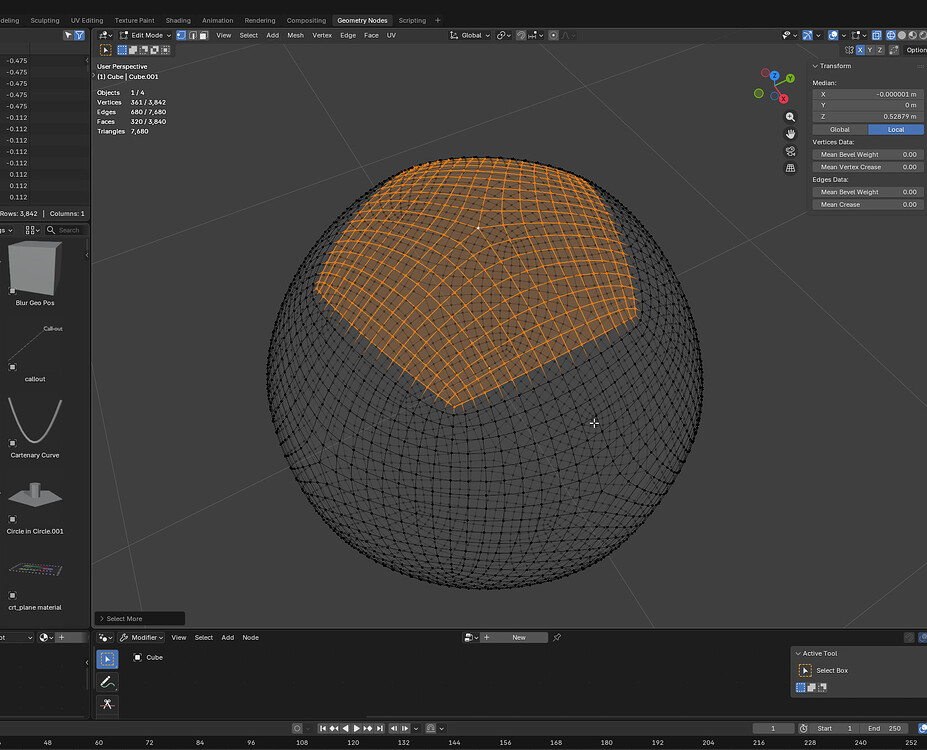Switch transform to Local
This screenshot has width=927, height=750.
coord(896,129)
